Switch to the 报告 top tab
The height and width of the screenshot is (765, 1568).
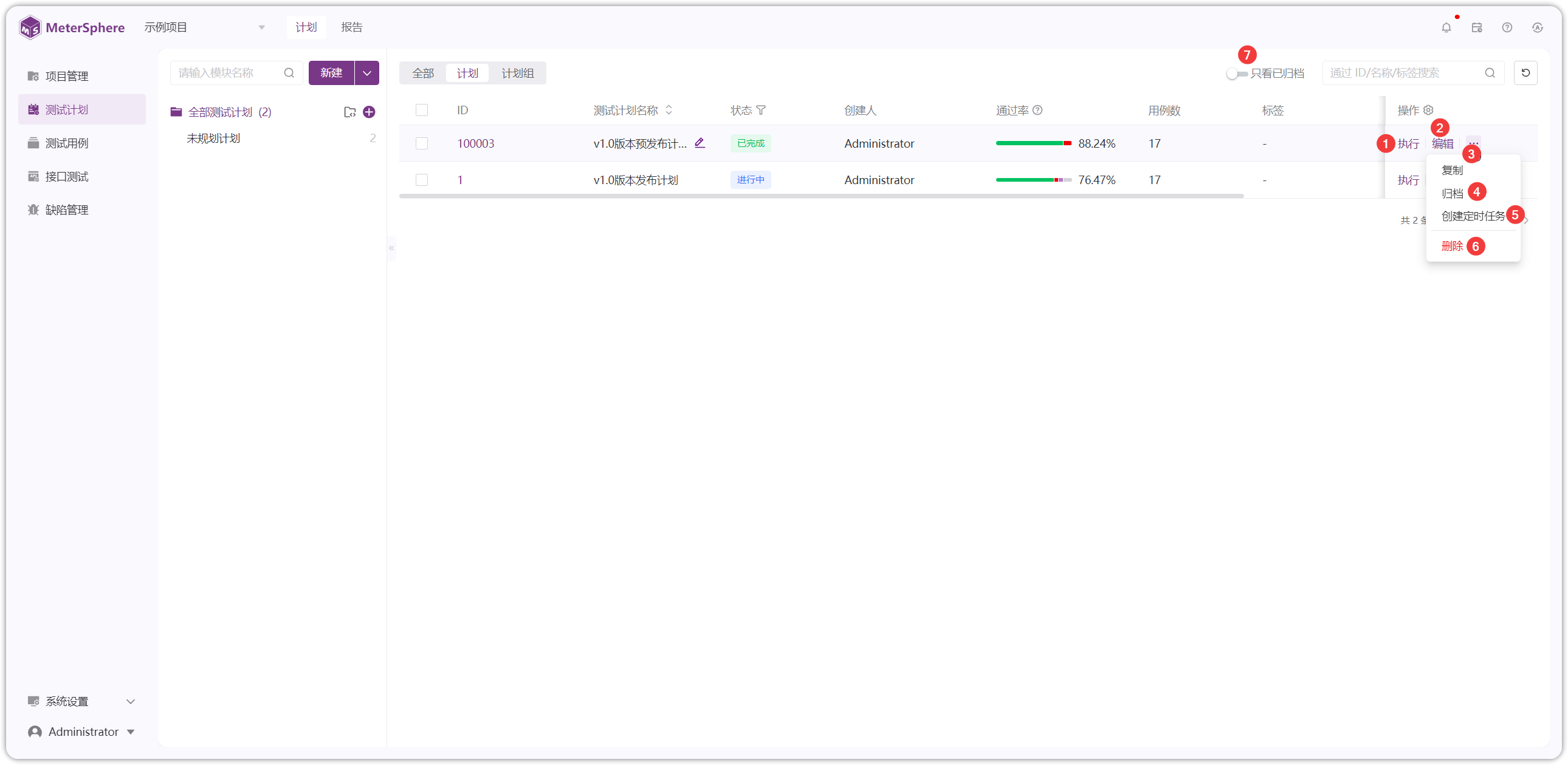(352, 27)
